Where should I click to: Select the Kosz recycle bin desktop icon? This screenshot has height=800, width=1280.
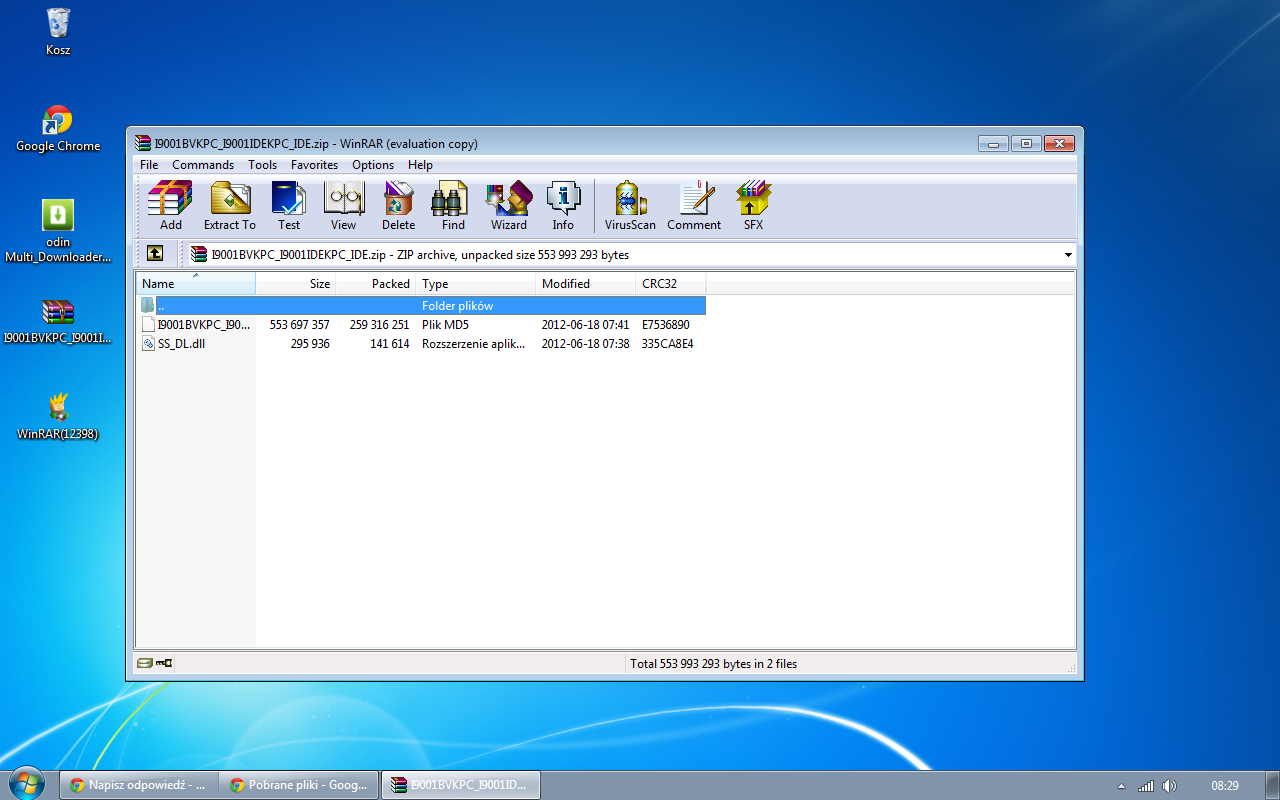[58, 32]
